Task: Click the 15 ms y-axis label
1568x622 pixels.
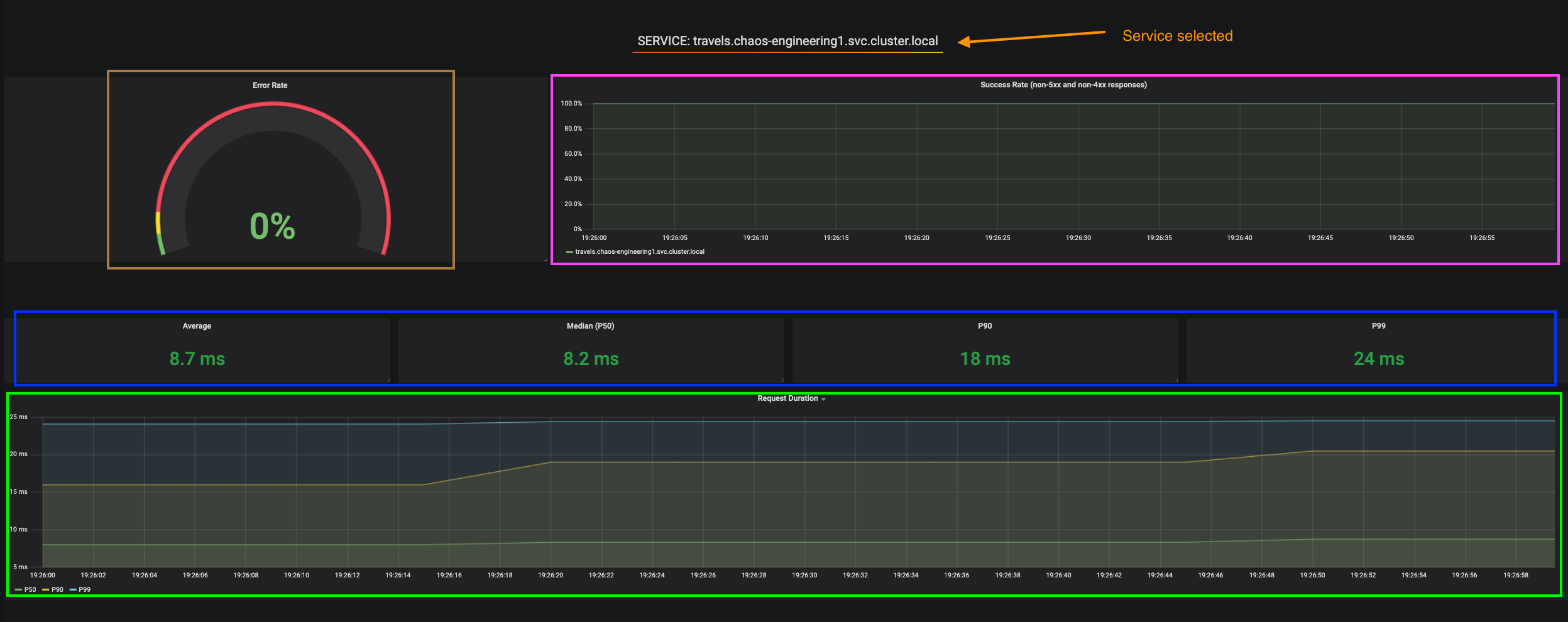Action: 19,491
